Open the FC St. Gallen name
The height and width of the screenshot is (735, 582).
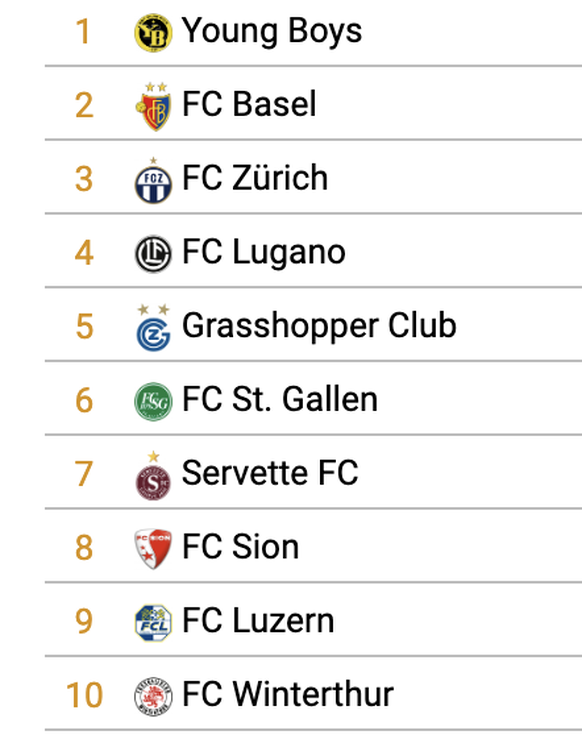(280, 399)
